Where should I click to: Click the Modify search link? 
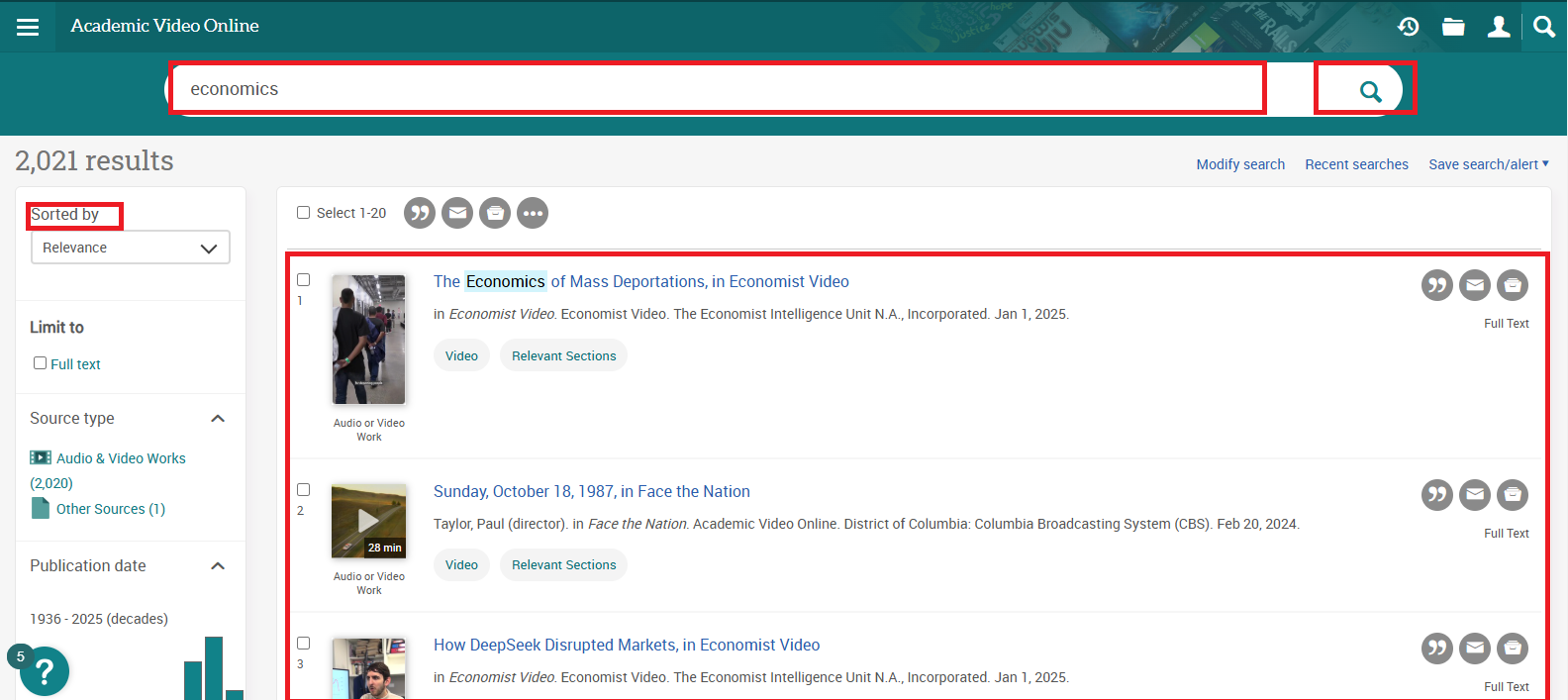(1240, 164)
